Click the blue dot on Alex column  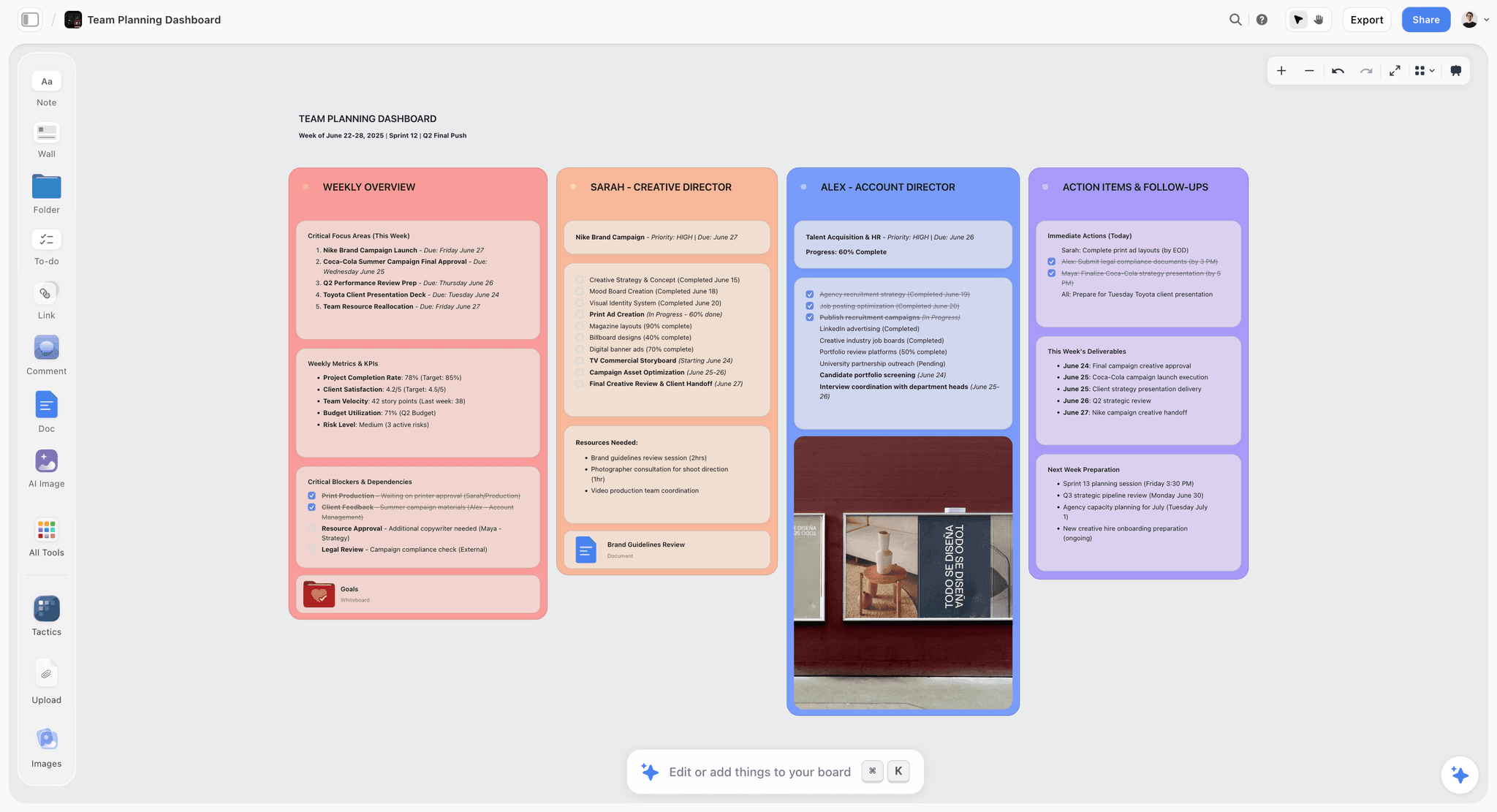coord(803,187)
